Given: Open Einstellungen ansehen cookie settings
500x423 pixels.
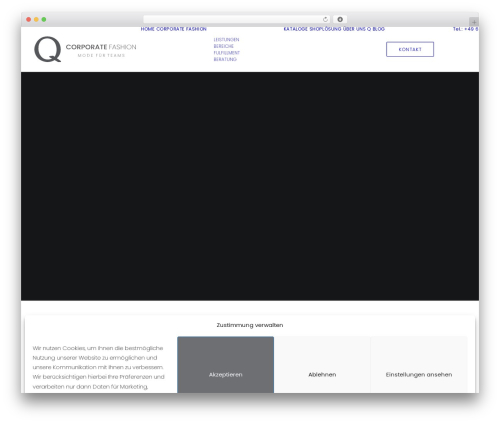Looking at the screenshot, I should (419, 365).
